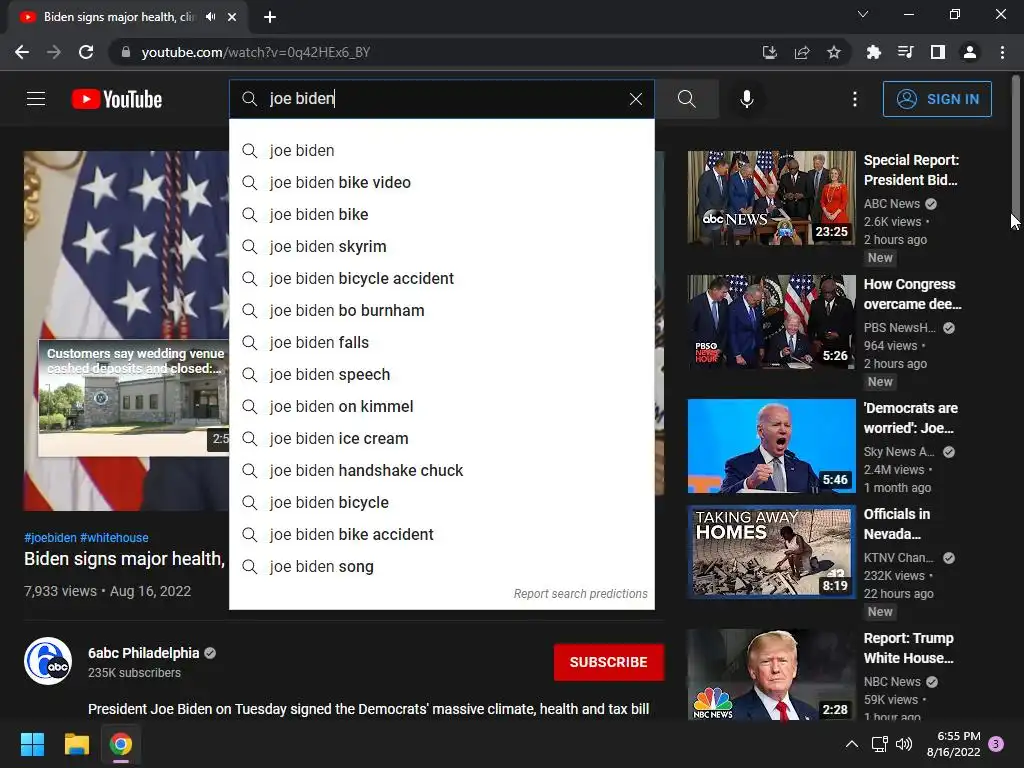The image size is (1024, 768).
Task: Click "Officials in Nevada..." video title
Action: click(897, 524)
